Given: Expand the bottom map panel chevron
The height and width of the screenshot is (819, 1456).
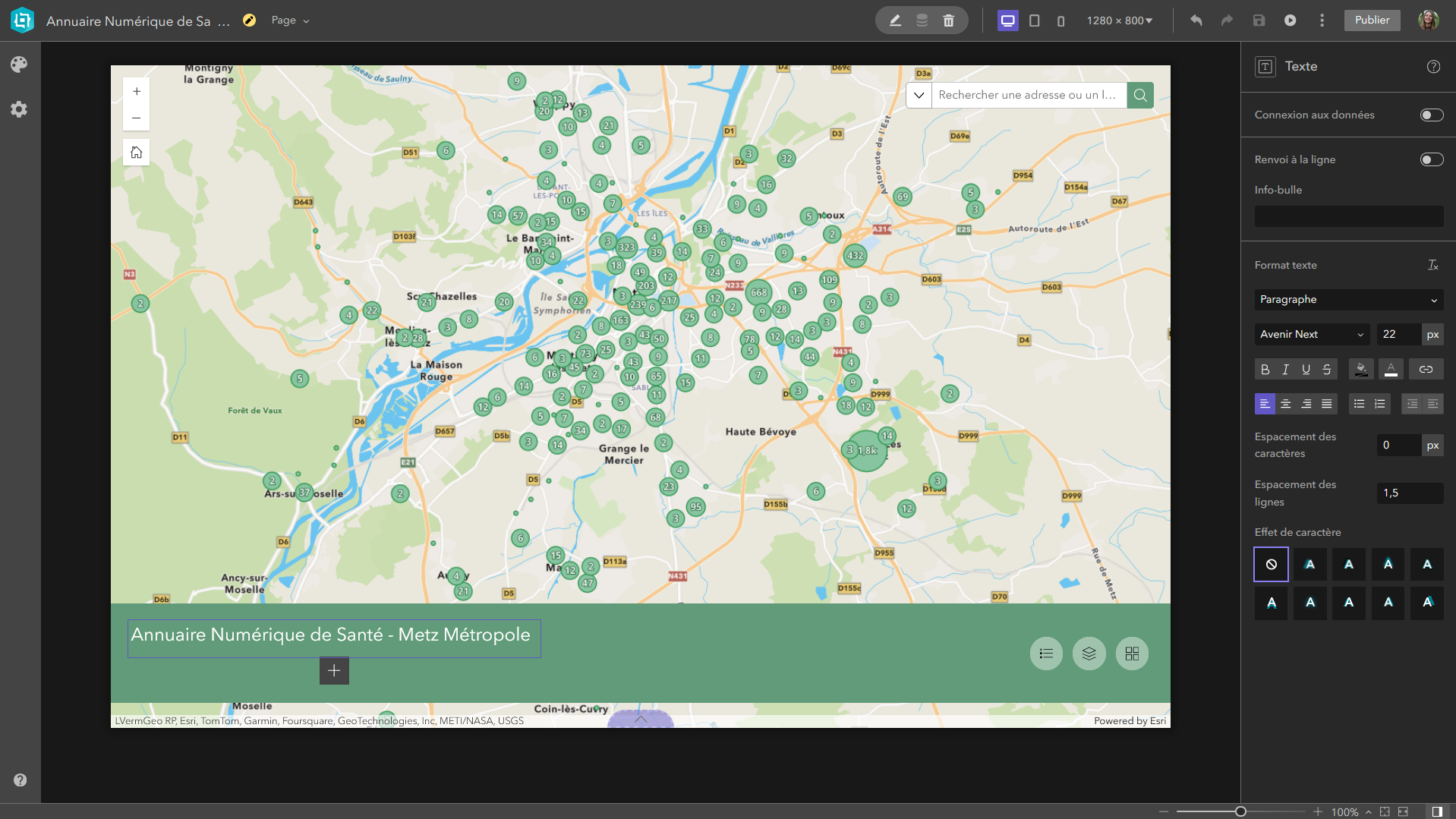Looking at the screenshot, I should [x=640, y=719].
